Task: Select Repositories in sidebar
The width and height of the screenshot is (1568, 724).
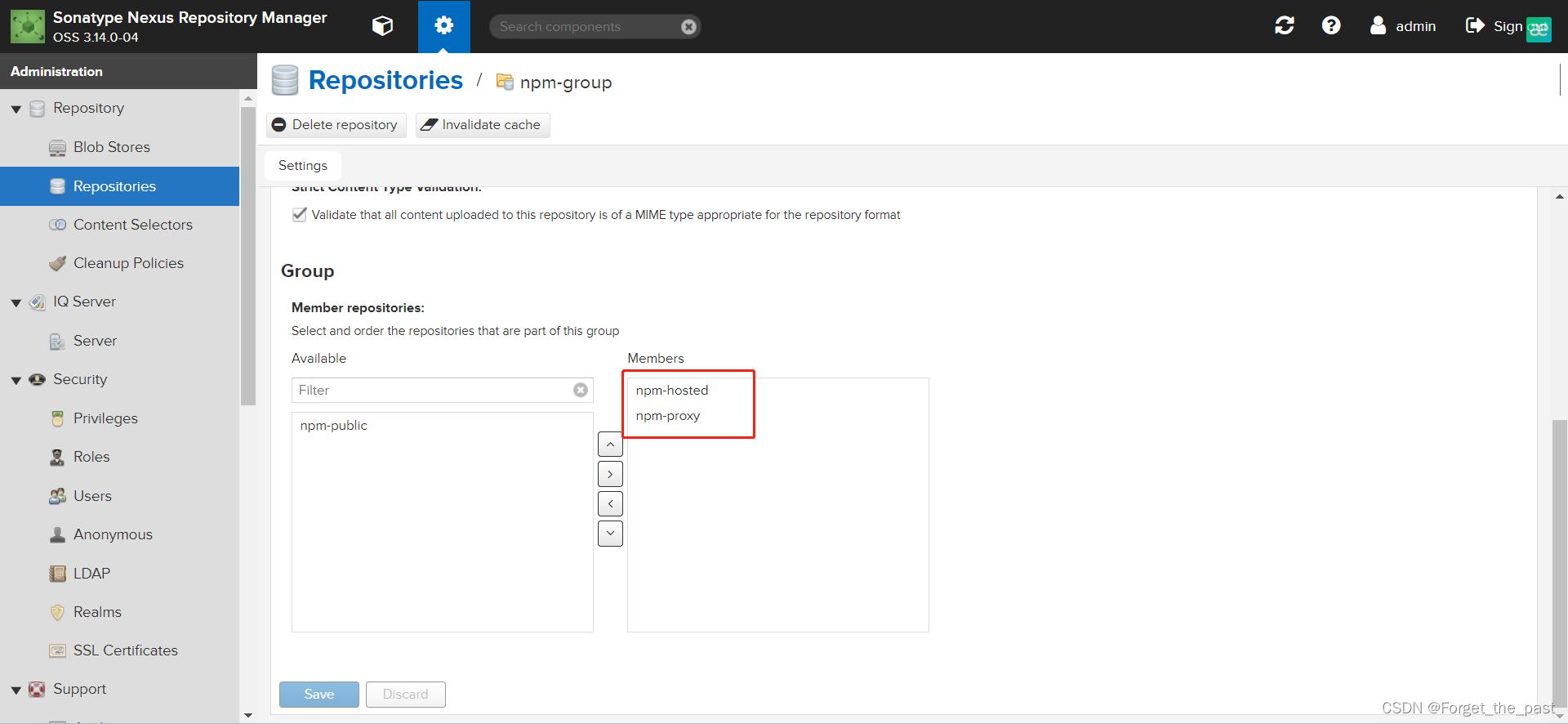Action: click(x=119, y=186)
